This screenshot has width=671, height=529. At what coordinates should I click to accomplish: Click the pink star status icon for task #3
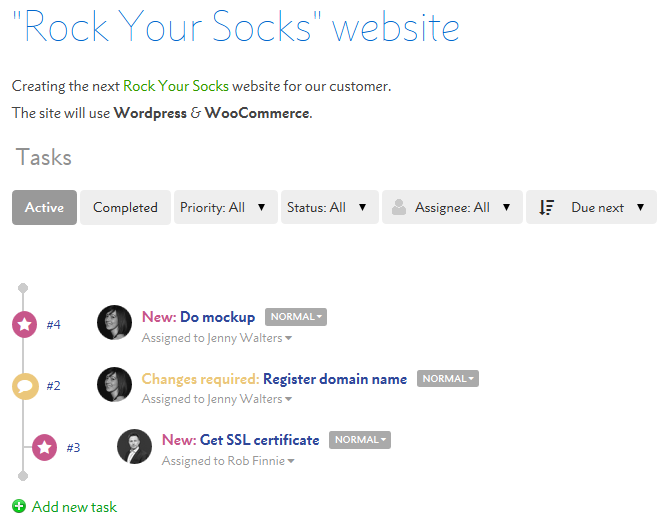tap(45, 447)
